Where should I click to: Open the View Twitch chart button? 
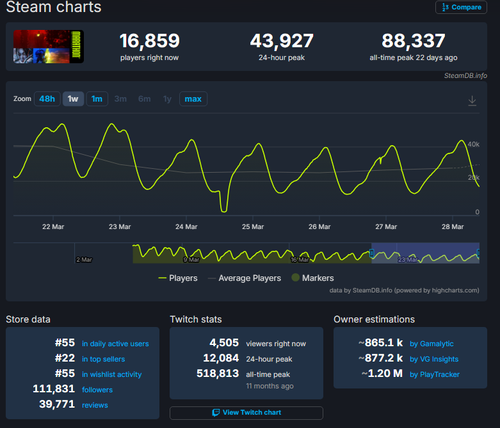246,413
